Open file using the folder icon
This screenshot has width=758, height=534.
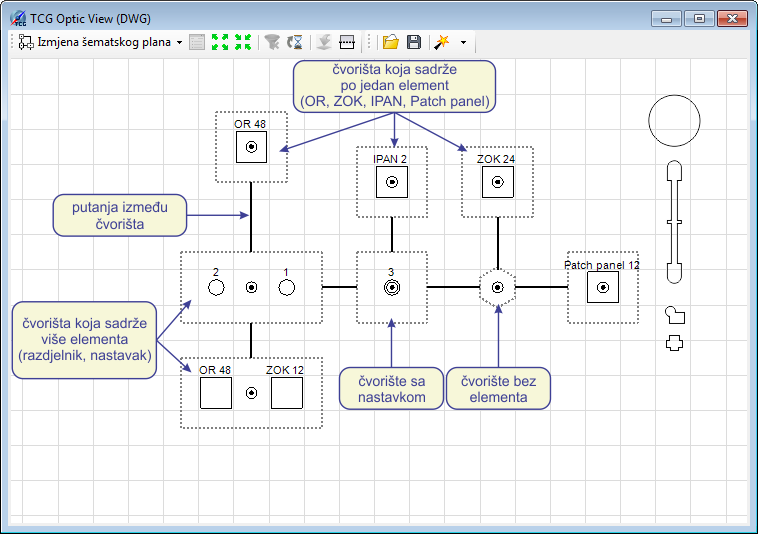tap(391, 42)
